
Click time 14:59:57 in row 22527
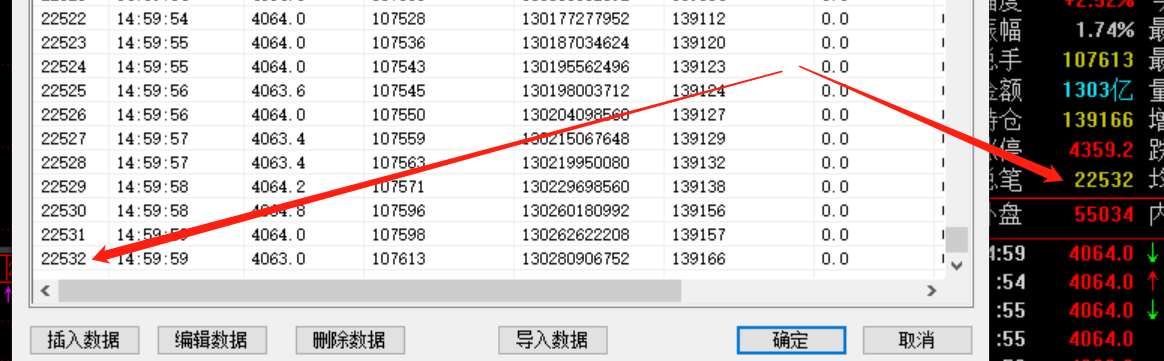click(x=152, y=138)
